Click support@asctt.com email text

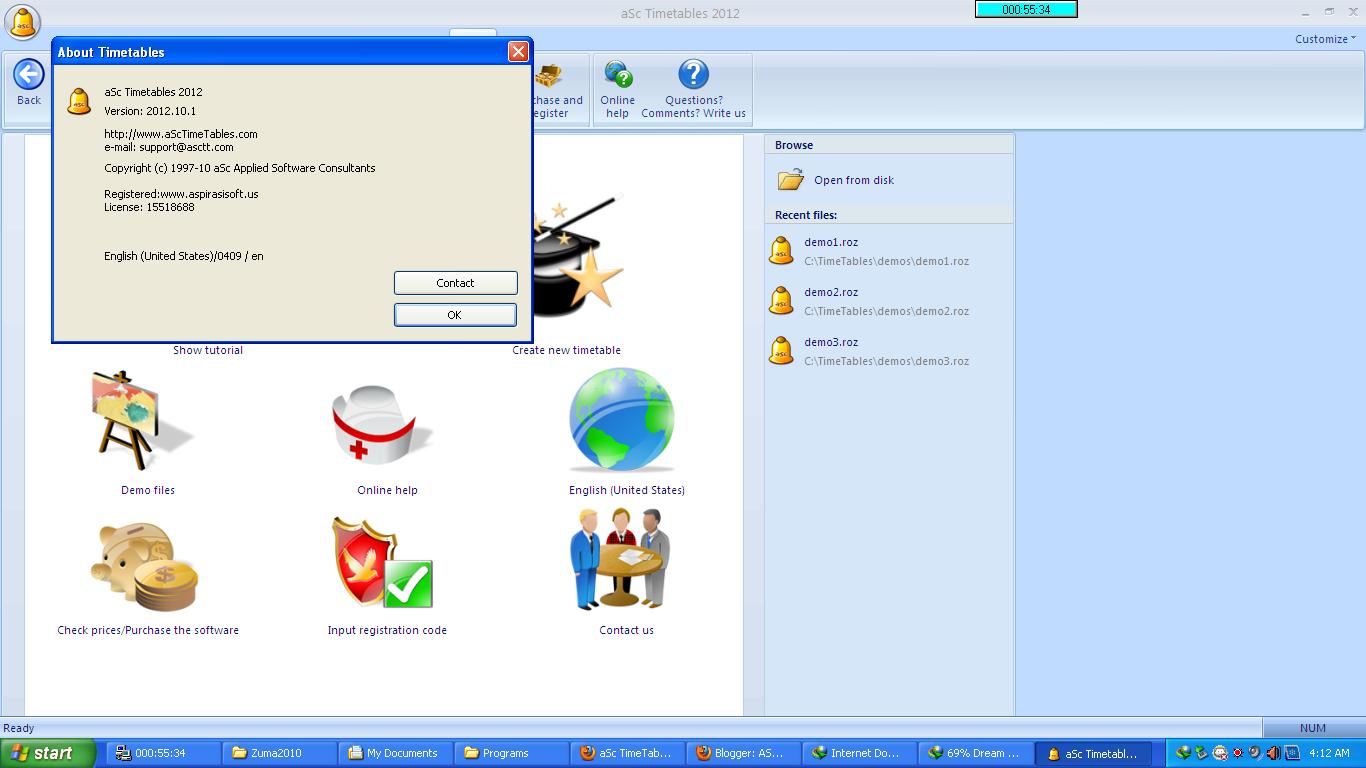coord(186,147)
